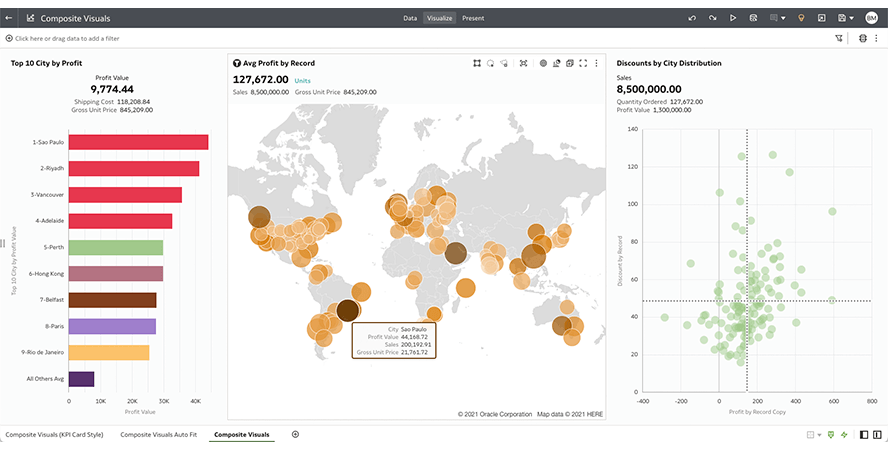Click the play preview icon
888x450 pixels.
coord(733,18)
